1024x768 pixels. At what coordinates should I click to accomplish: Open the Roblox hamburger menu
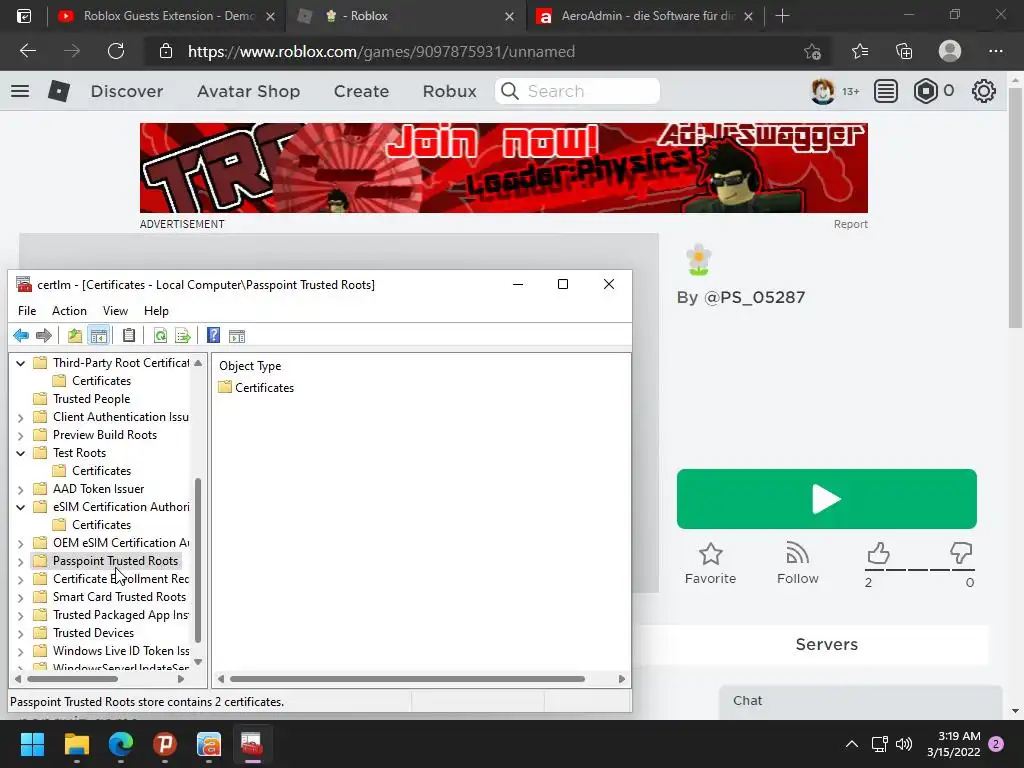point(20,91)
